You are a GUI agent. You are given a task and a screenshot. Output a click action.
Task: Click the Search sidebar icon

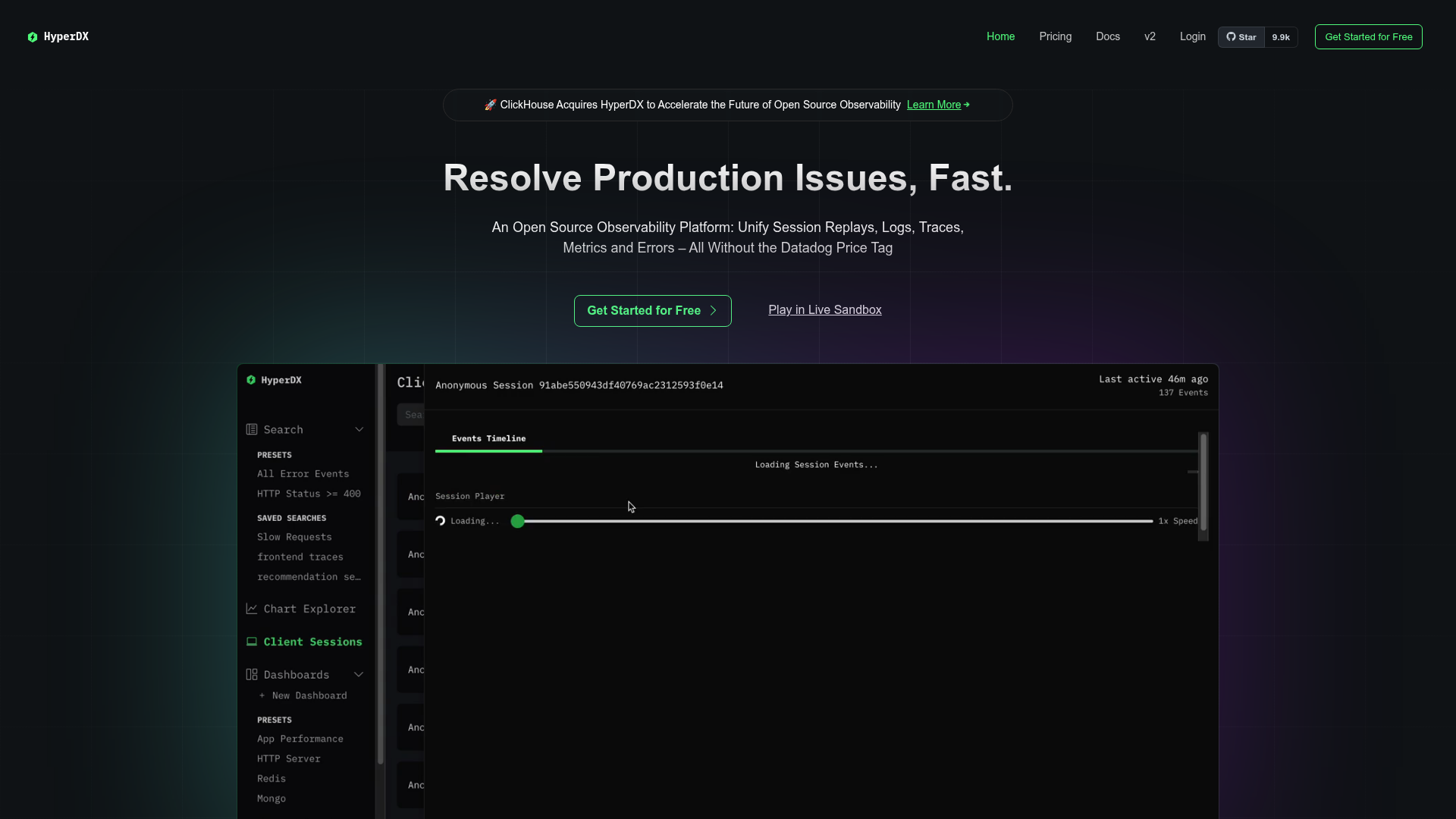tap(252, 429)
